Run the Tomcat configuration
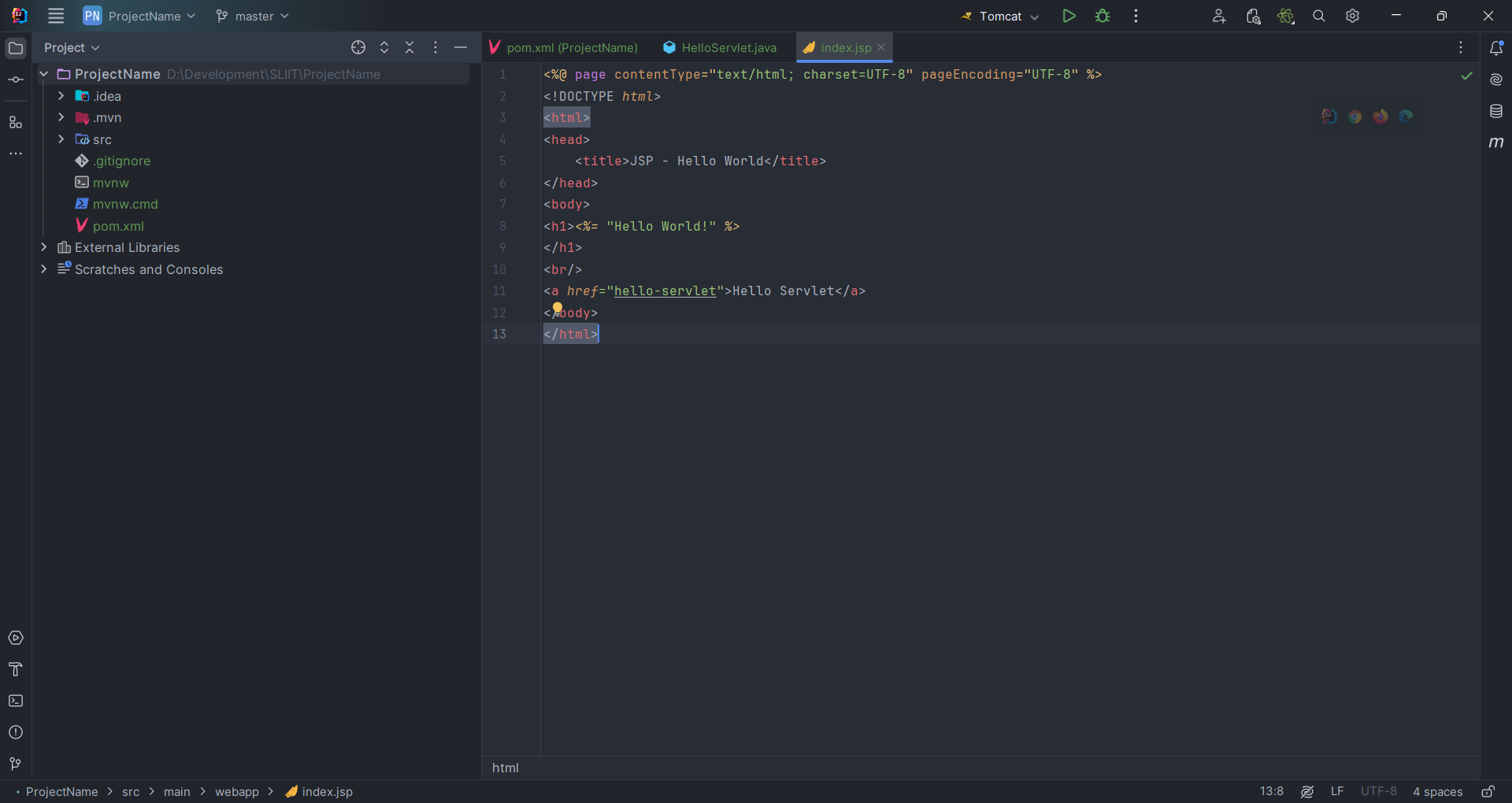Image resolution: width=1512 pixels, height=803 pixels. click(x=1069, y=16)
